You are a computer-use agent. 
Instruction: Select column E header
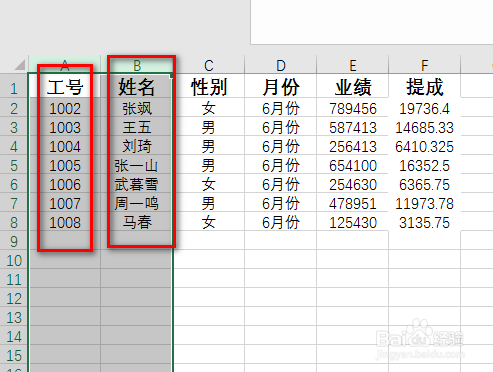click(353, 64)
